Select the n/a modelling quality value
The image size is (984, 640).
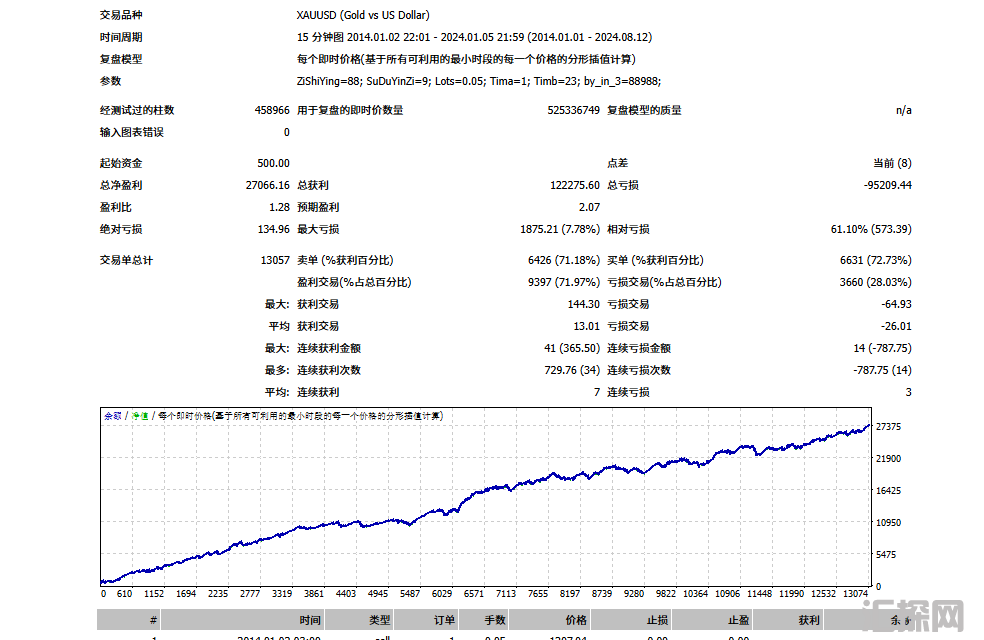tap(903, 110)
